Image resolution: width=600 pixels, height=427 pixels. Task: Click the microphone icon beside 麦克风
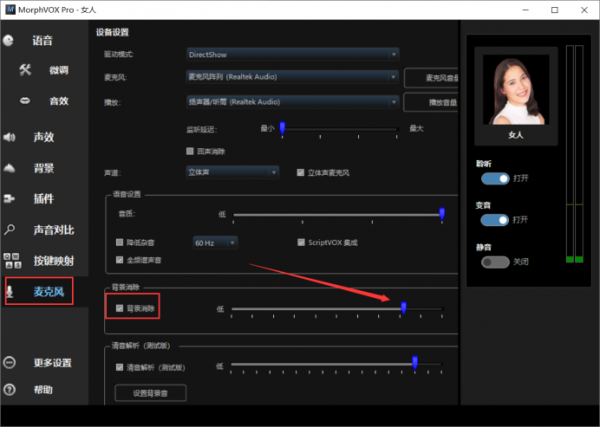pyautogui.click(x=10, y=292)
